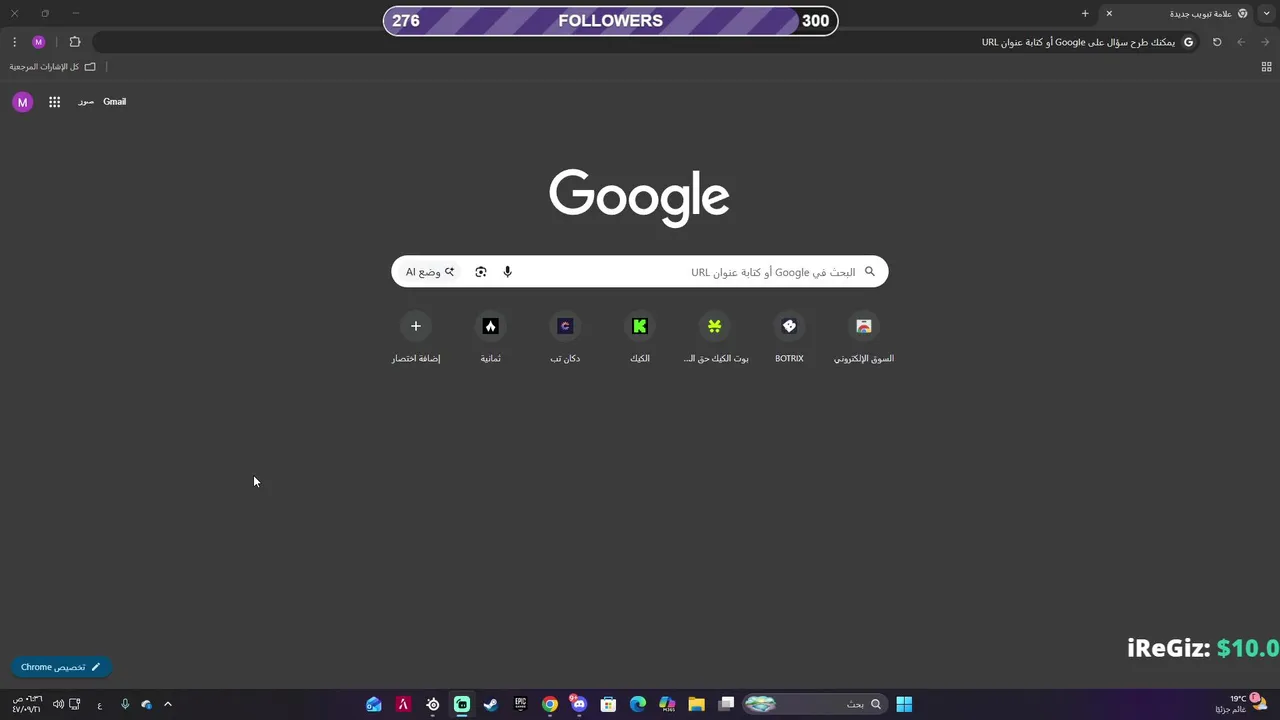Open السوق الإلكتروني shortcut tile

coord(864,338)
